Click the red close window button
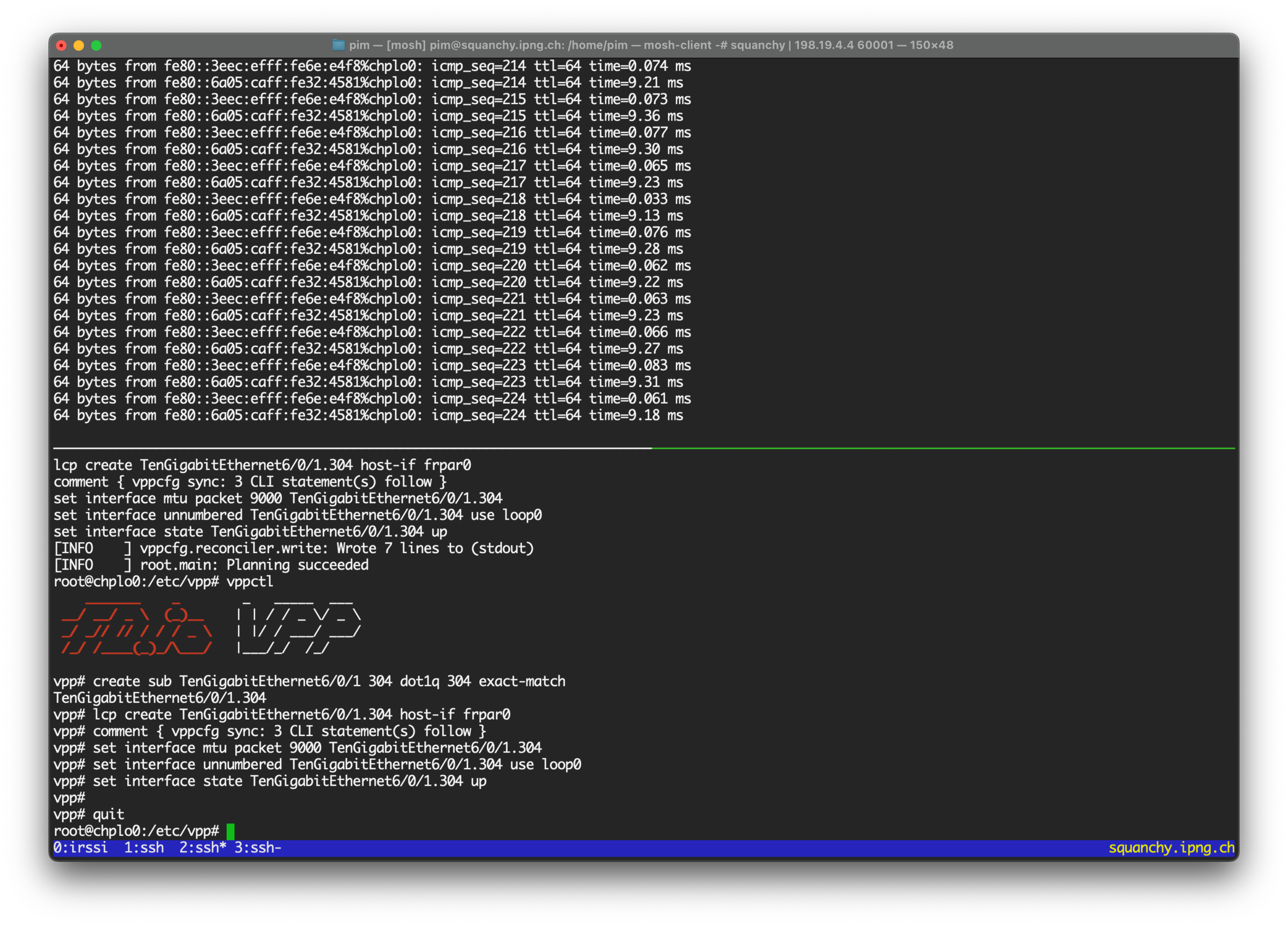 click(62, 45)
